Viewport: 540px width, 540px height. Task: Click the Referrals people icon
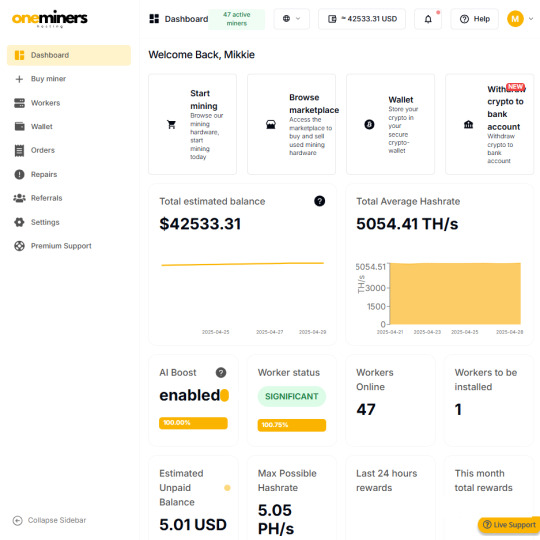[19, 198]
